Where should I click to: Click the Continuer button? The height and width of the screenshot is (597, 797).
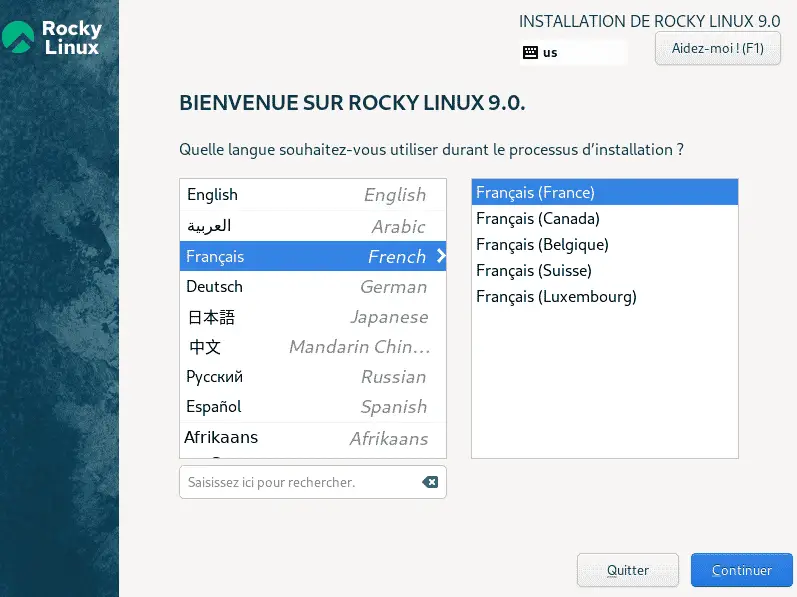coord(742,570)
